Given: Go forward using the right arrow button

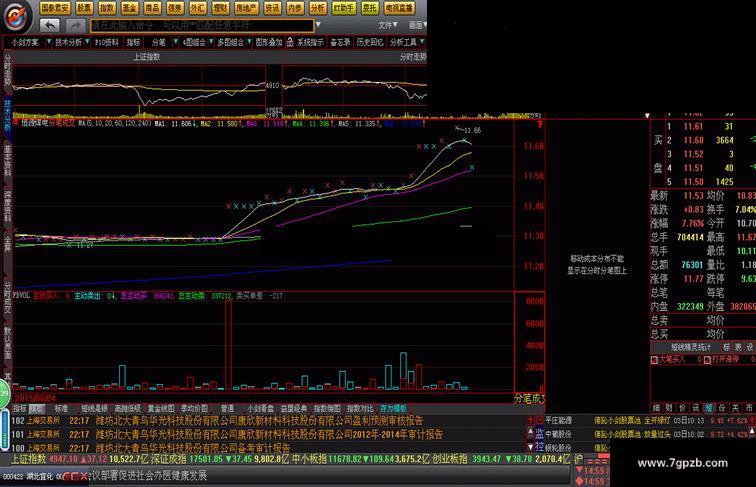Looking at the screenshot, I should (75, 25).
